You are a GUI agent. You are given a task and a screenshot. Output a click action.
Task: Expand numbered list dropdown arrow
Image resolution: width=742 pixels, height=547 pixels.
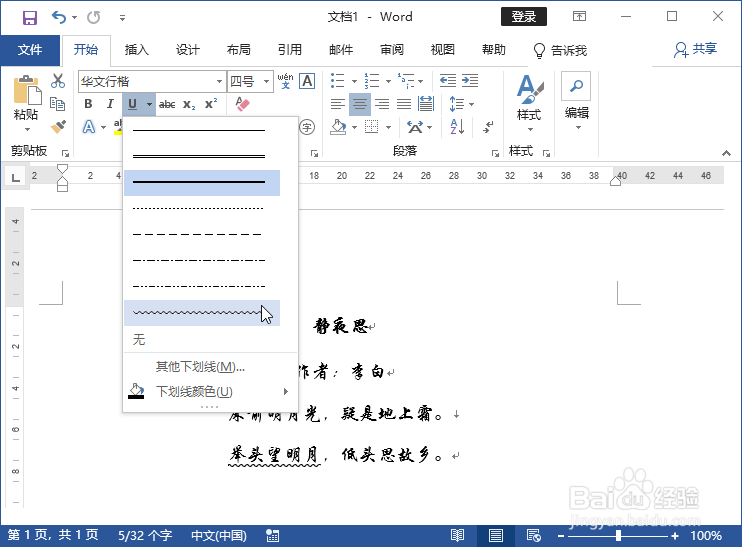389,81
